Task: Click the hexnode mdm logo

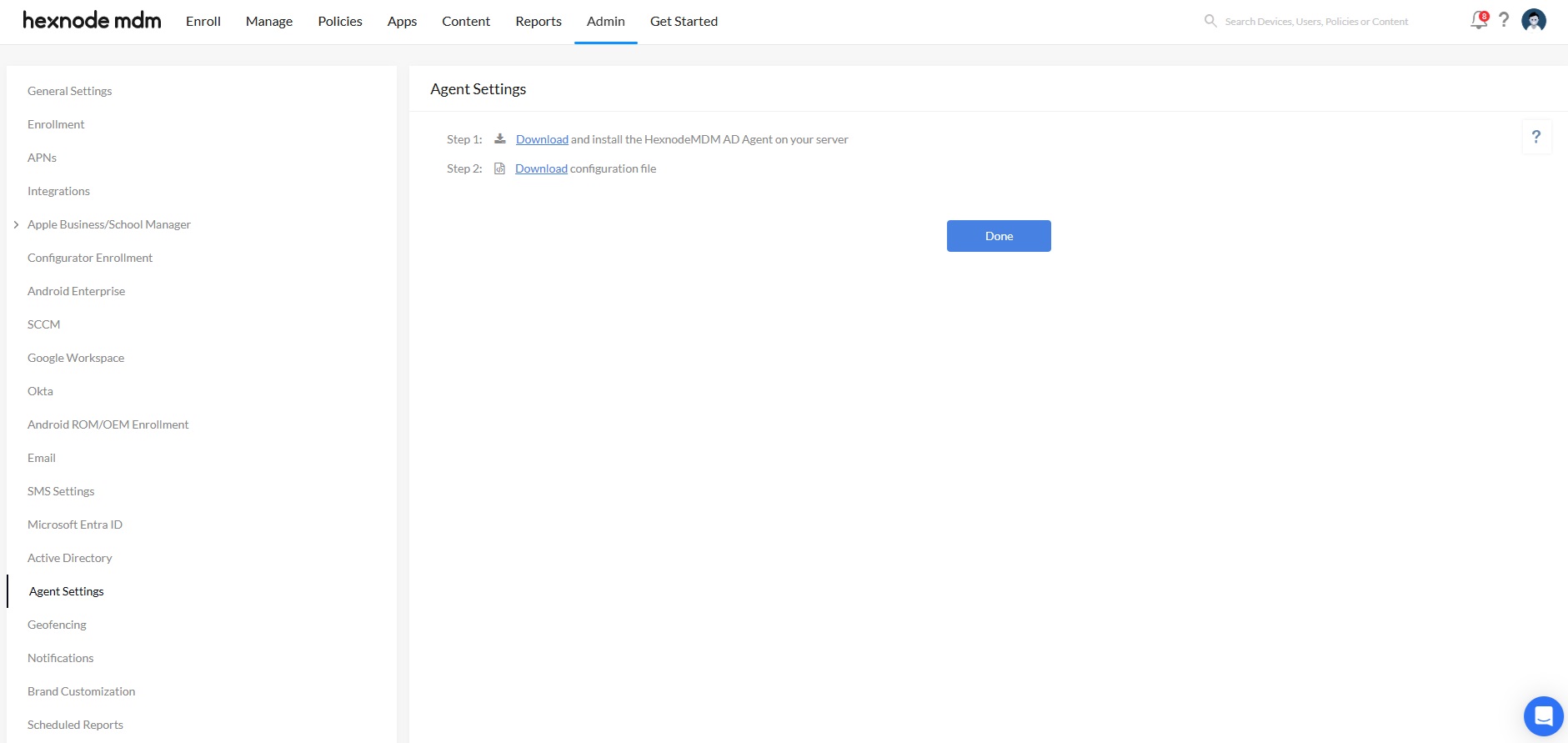Action: 92,21
